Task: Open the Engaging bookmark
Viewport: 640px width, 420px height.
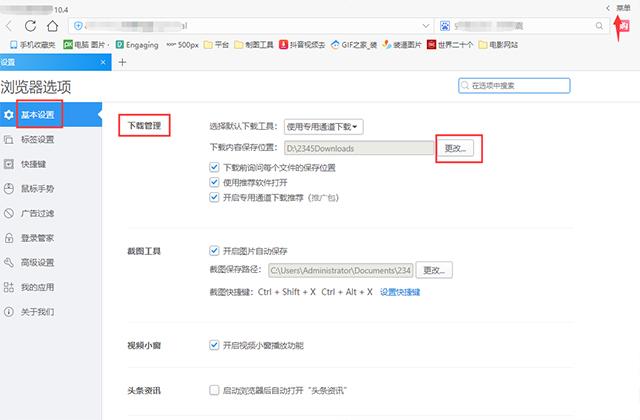Action: coord(137,45)
